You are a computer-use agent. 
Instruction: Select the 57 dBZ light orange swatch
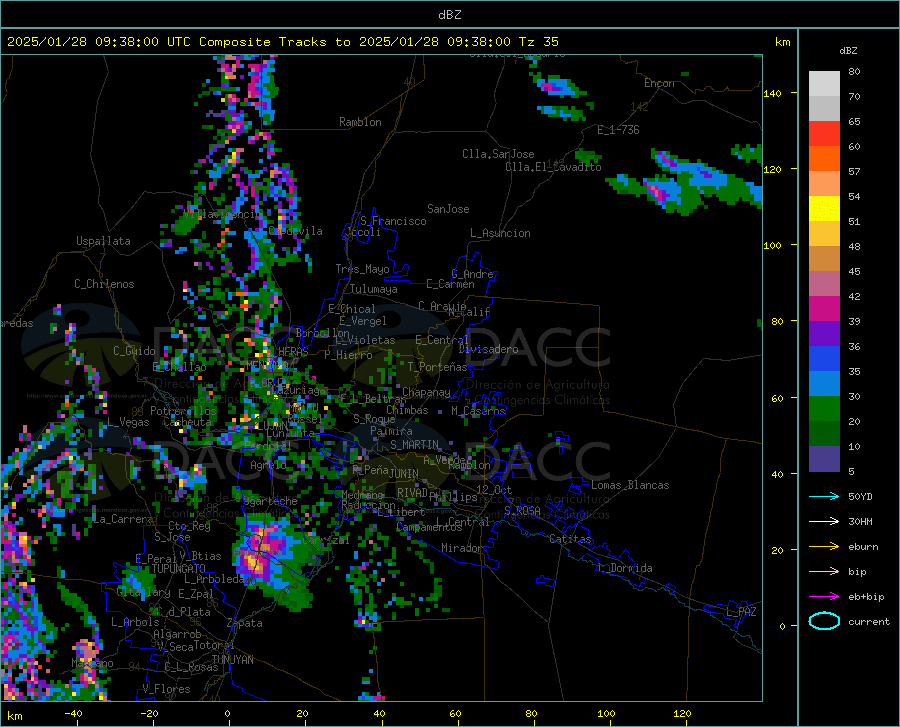pos(824,184)
